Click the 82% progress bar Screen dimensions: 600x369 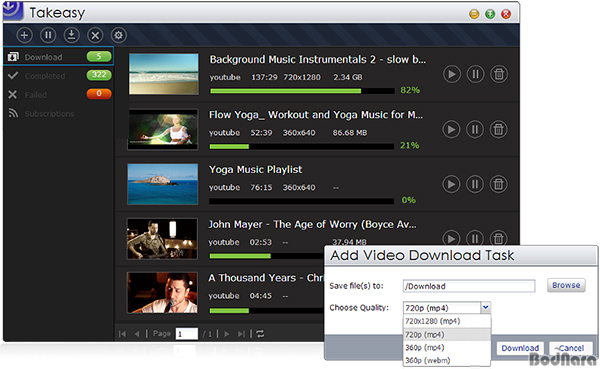[x=302, y=91]
